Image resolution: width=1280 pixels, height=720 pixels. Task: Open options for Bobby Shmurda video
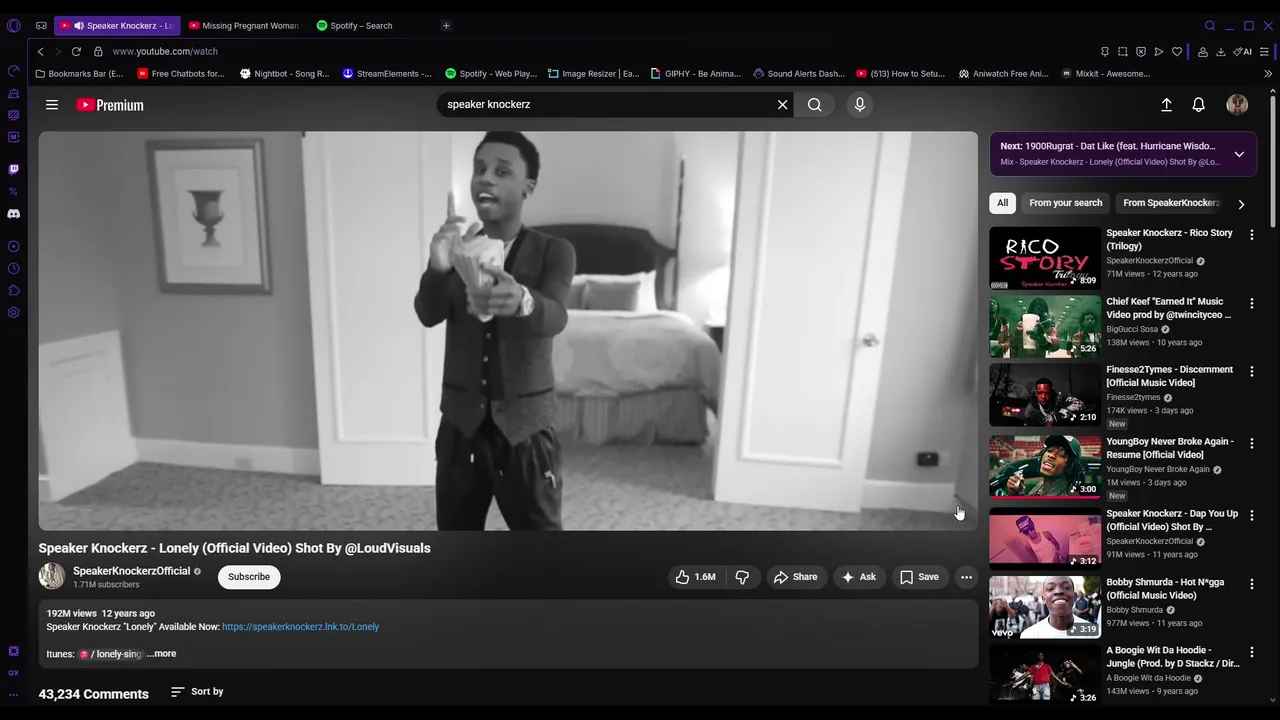click(1251, 583)
